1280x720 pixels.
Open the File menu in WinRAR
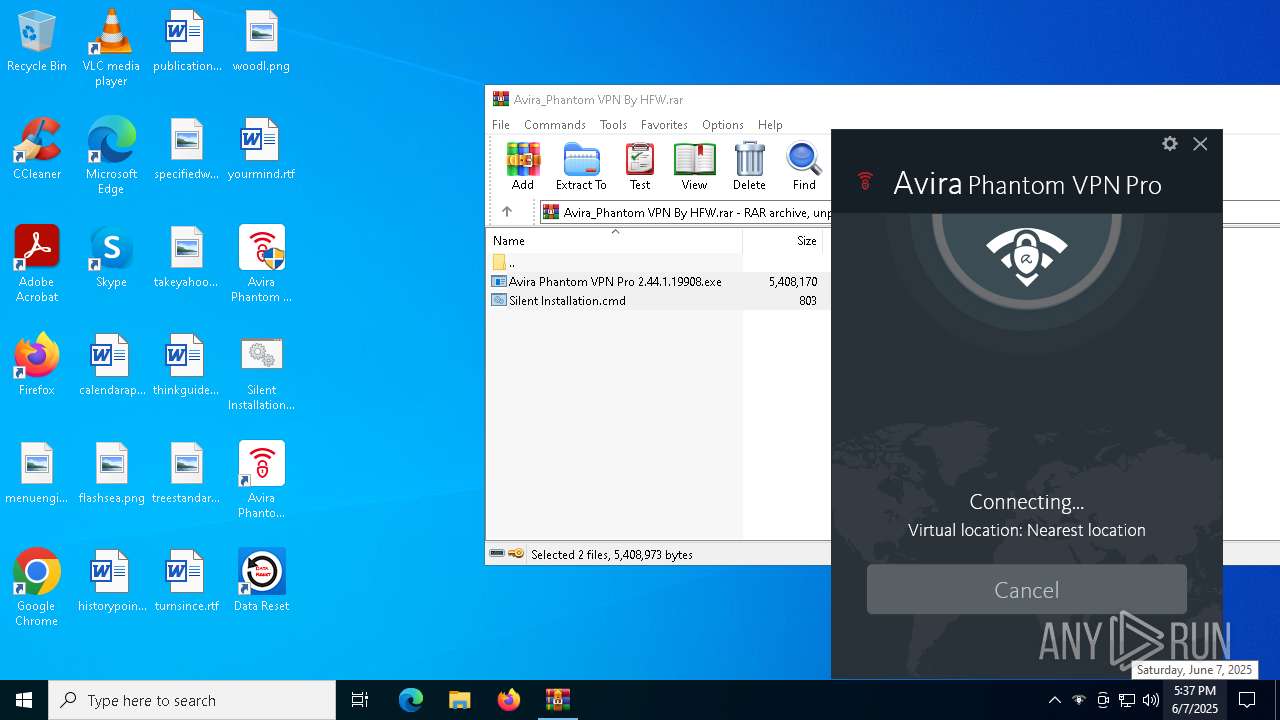pyautogui.click(x=501, y=125)
